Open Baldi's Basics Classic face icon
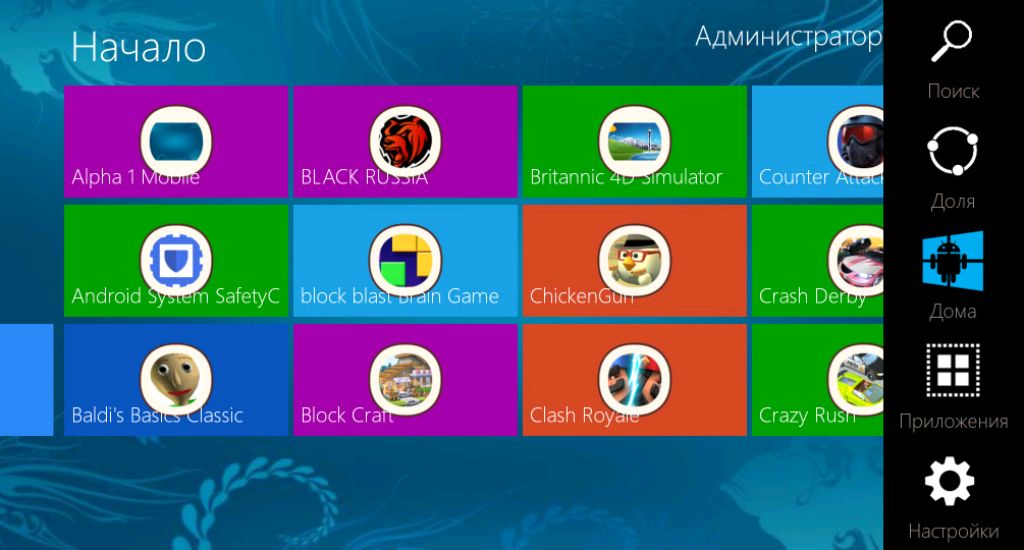 tap(176, 380)
